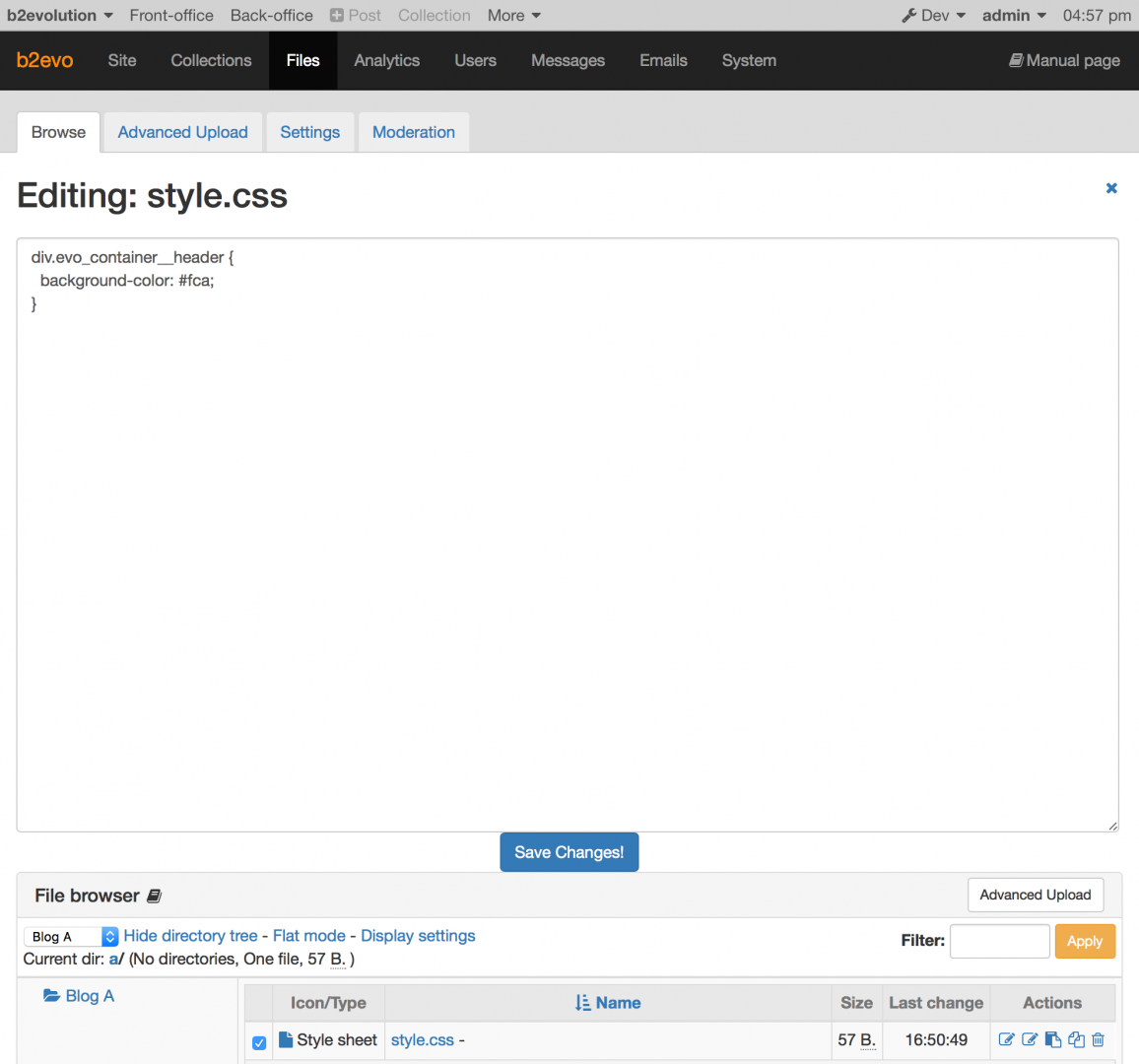This screenshot has width=1139, height=1064.
Task: Hide the directory tree
Action: tap(190, 935)
